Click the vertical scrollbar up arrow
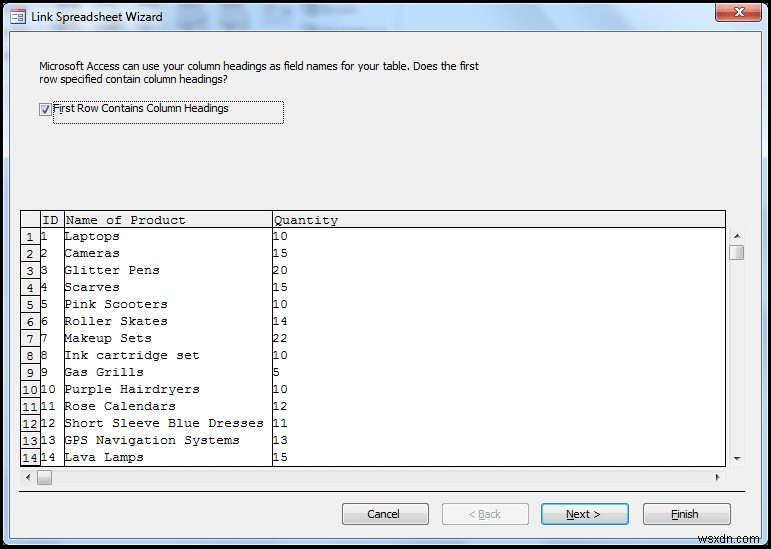This screenshot has height=549, width=771. point(737,236)
